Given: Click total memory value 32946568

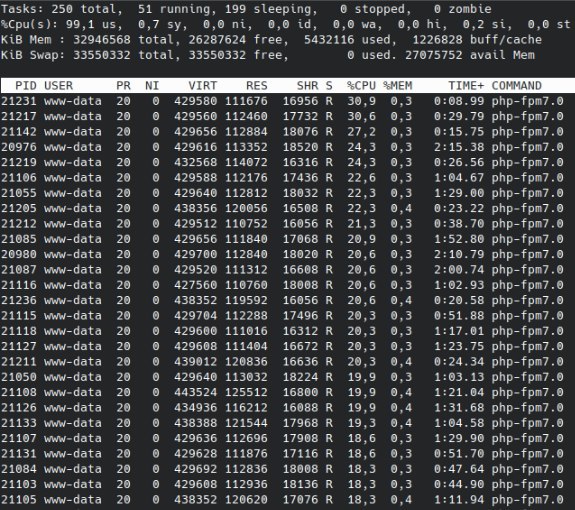Looking at the screenshot, I should (x=102, y=40).
